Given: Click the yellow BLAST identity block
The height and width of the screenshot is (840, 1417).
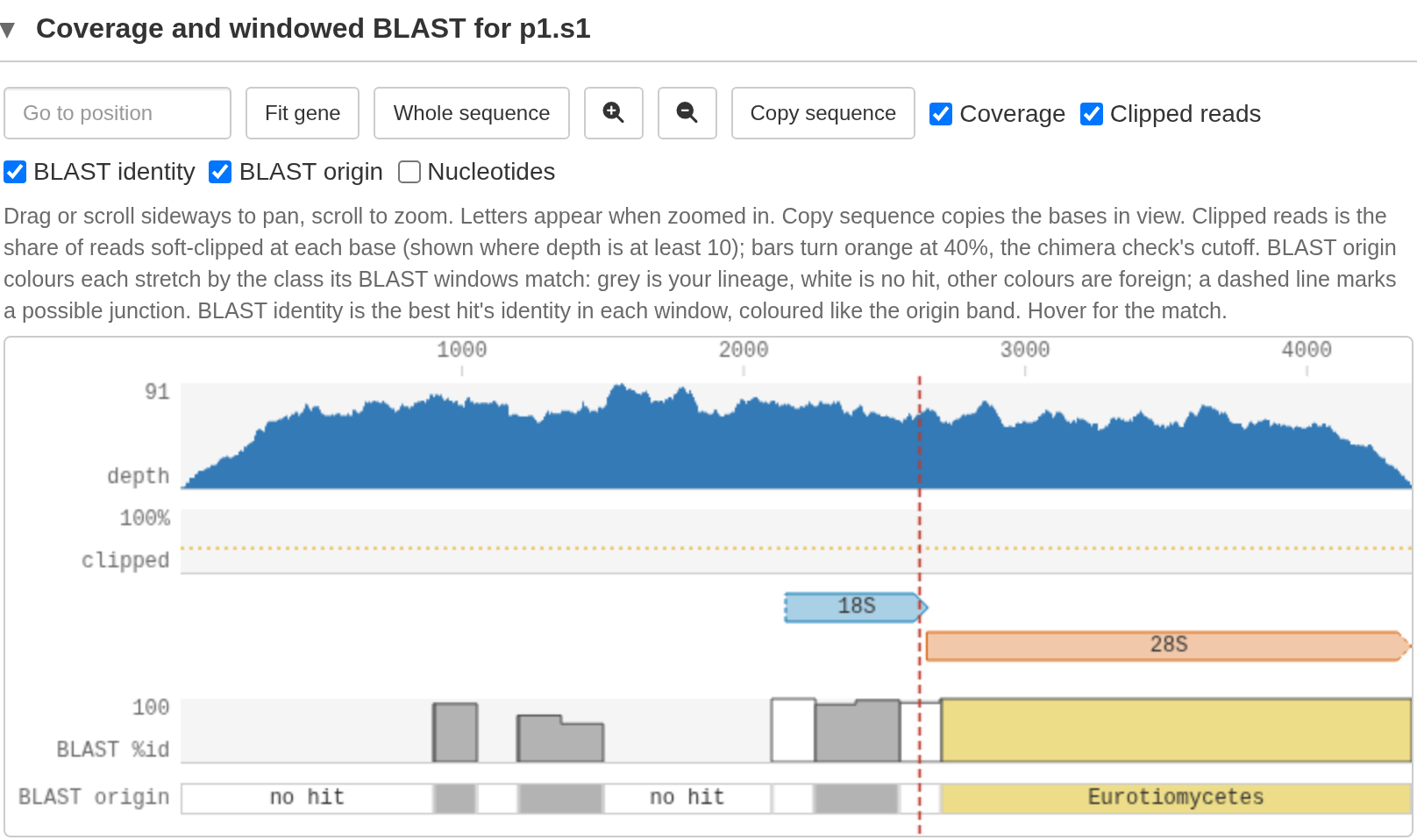Looking at the screenshot, I should click(x=1176, y=730).
